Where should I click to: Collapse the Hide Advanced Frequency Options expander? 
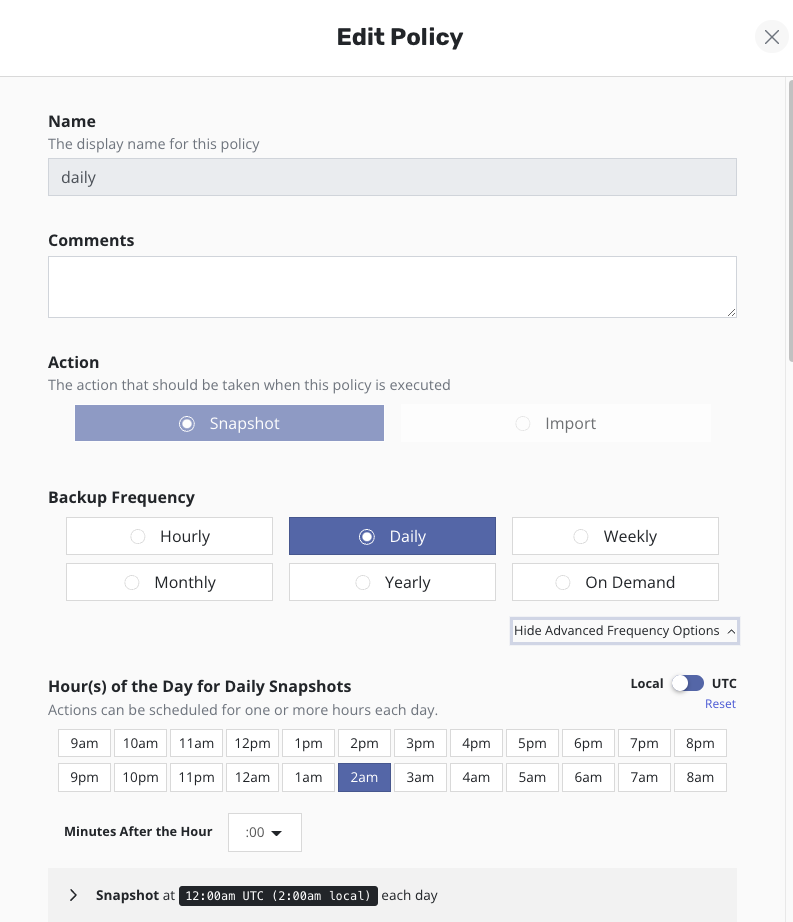tap(624, 631)
